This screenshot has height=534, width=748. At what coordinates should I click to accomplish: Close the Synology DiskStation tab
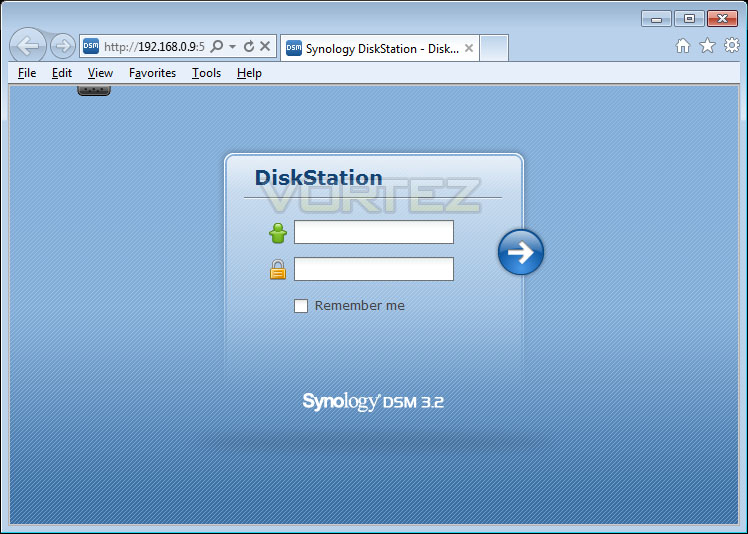pyautogui.click(x=469, y=48)
